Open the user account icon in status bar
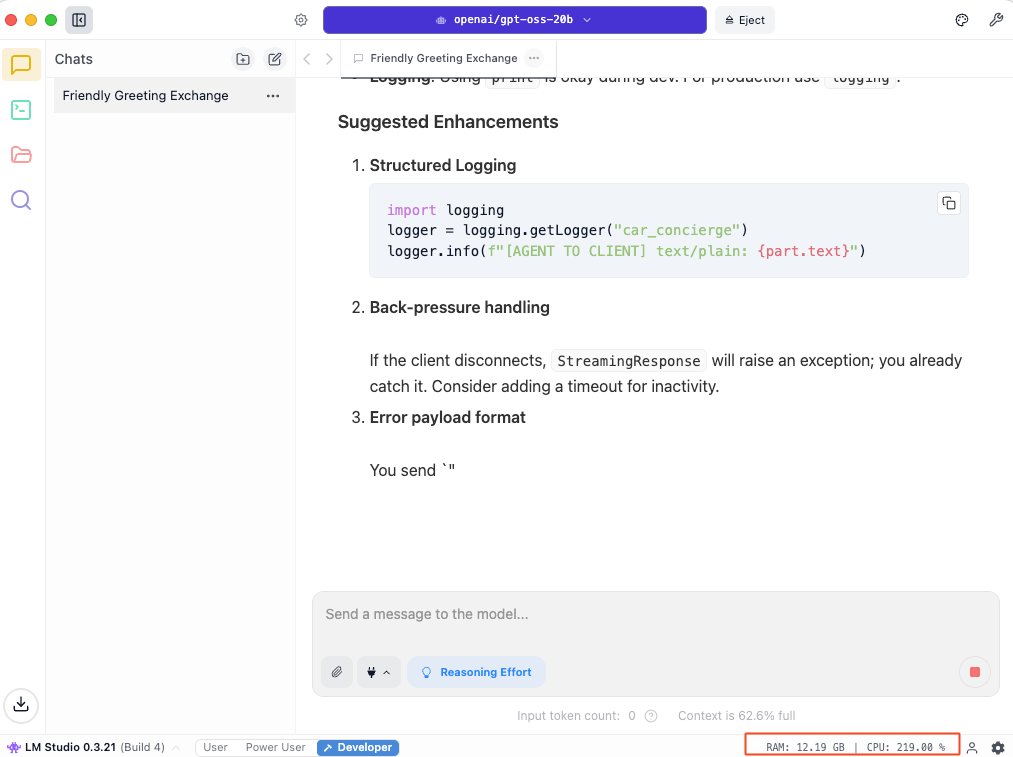The image size is (1013, 757). click(x=972, y=747)
